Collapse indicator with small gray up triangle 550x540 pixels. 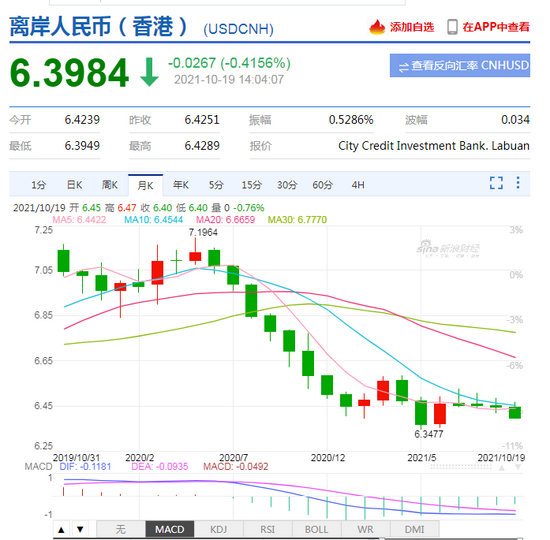click(x=502, y=468)
